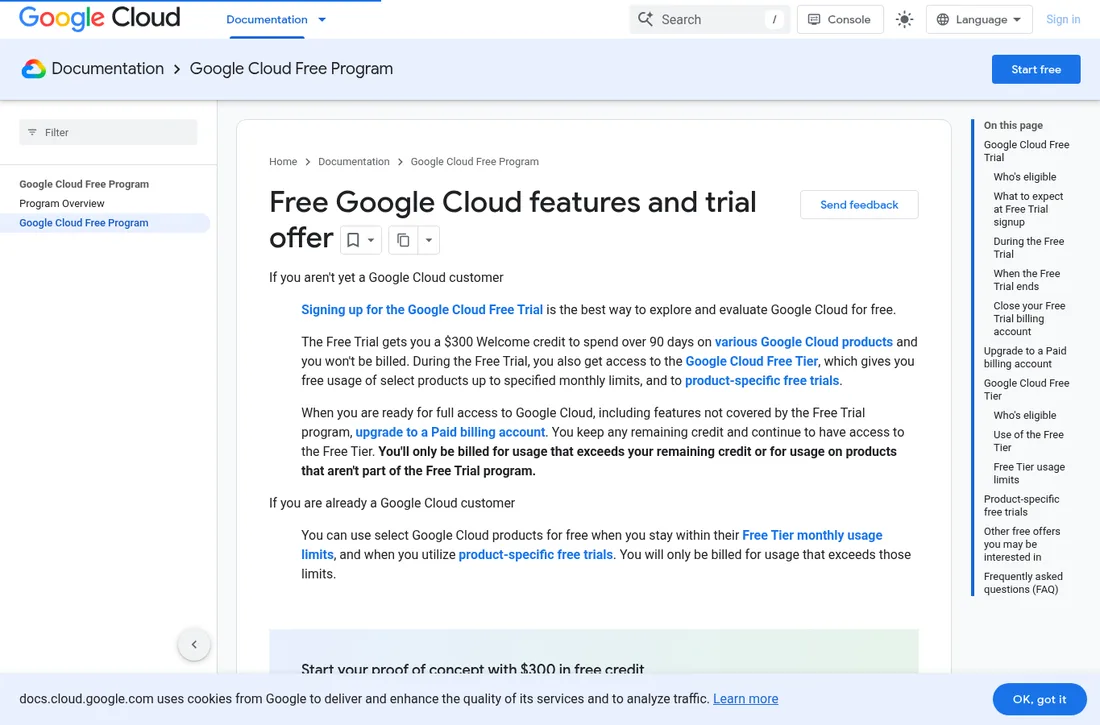The image size is (1100, 725).
Task: Open the Language dropdown
Action: (x=979, y=20)
